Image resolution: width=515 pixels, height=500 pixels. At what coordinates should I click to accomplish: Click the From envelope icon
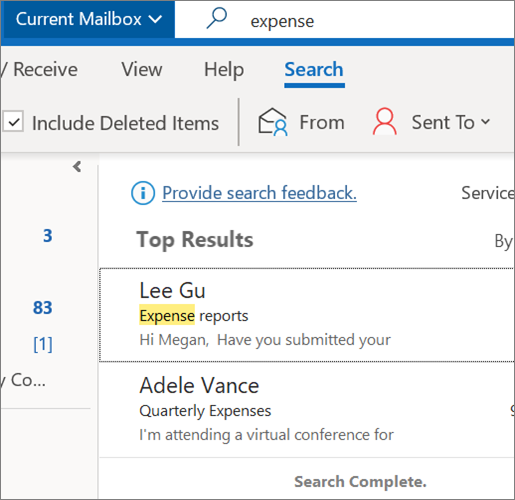pyautogui.click(x=273, y=122)
